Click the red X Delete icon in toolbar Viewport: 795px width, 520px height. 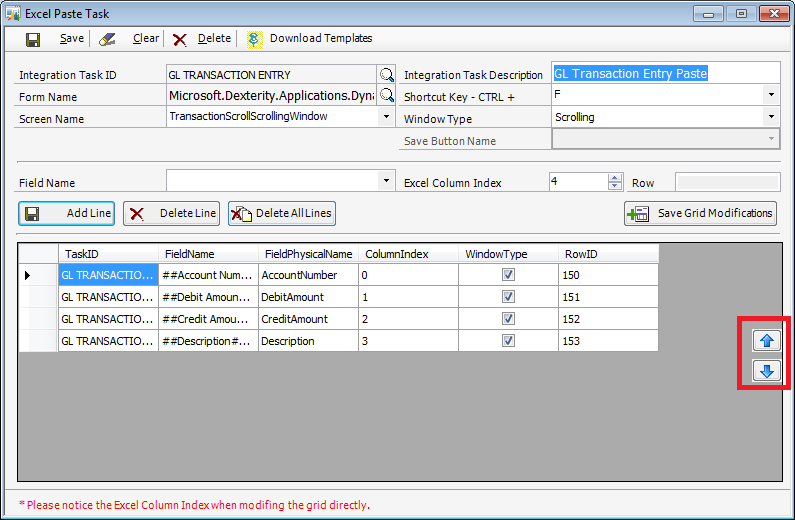(179, 40)
